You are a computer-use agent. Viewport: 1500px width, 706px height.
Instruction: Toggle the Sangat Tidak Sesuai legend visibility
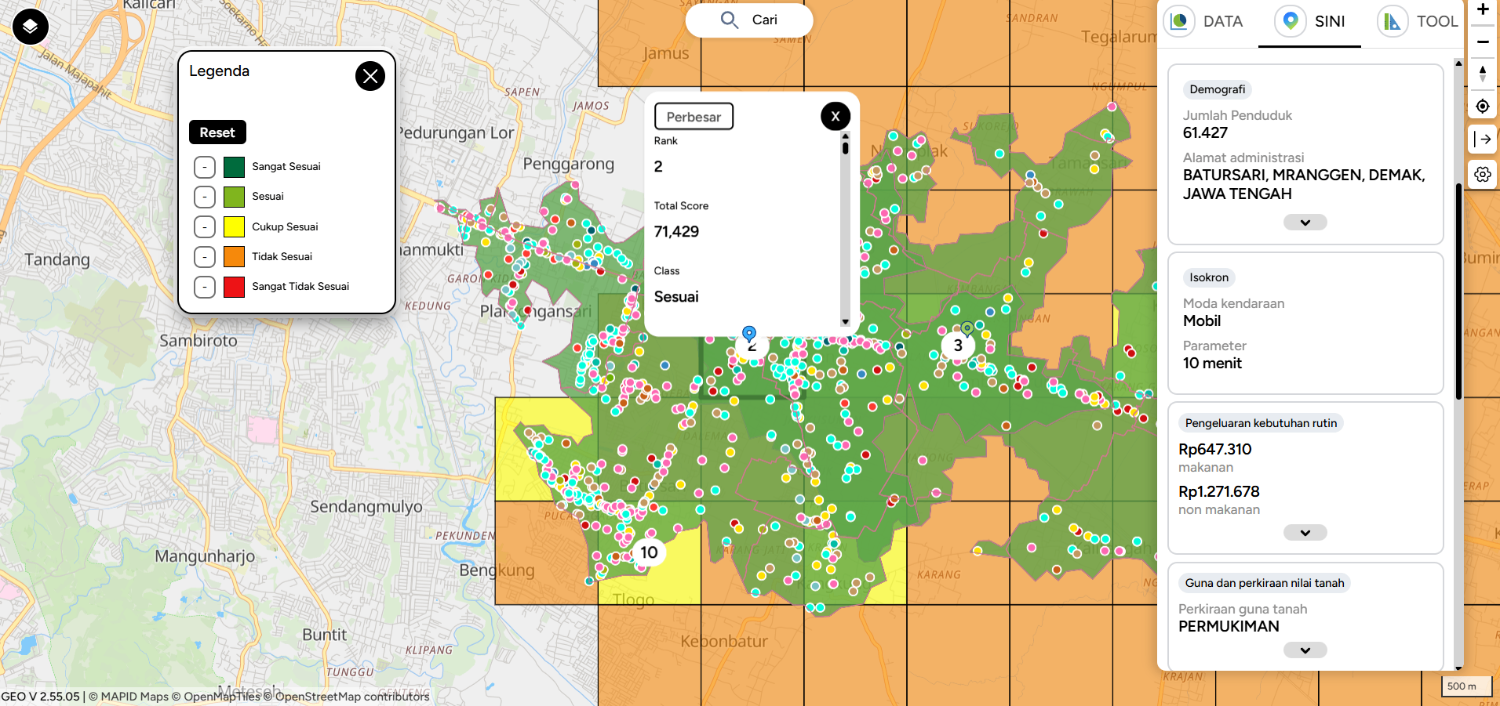click(x=204, y=287)
